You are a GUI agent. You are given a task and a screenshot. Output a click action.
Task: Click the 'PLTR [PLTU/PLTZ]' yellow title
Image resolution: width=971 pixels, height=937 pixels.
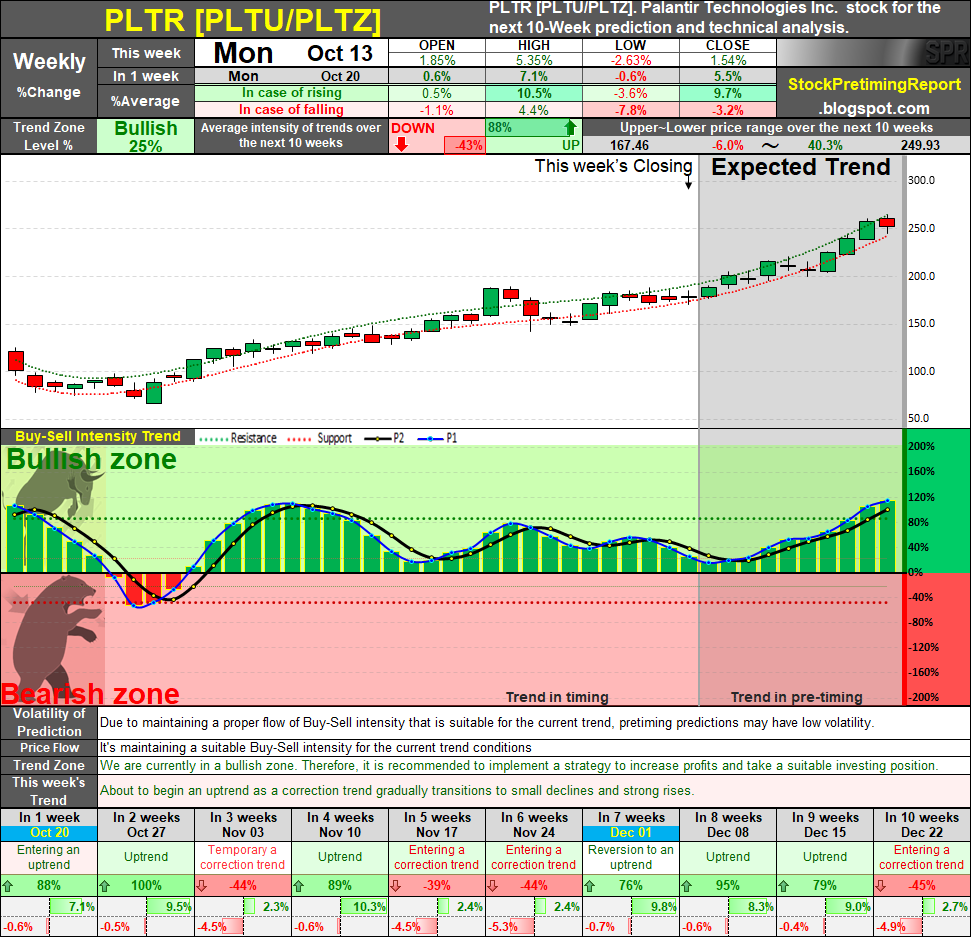(x=243, y=20)
